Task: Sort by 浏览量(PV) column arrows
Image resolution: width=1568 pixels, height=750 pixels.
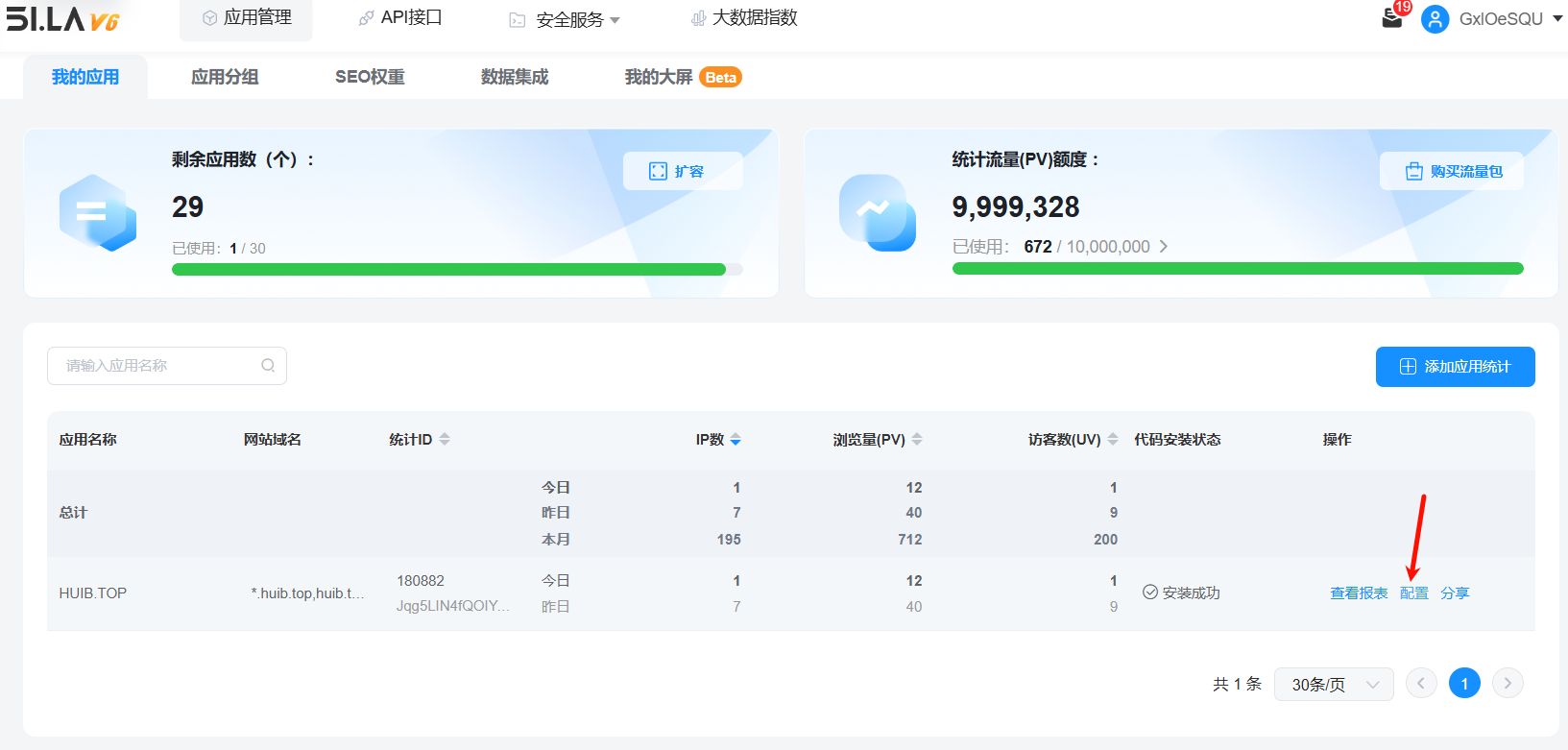Action: pyautogui.click(x=917, y=440)
